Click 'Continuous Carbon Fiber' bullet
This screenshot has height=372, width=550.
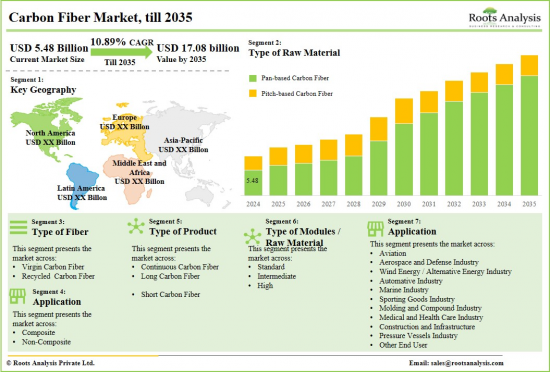tap(180, 267)
